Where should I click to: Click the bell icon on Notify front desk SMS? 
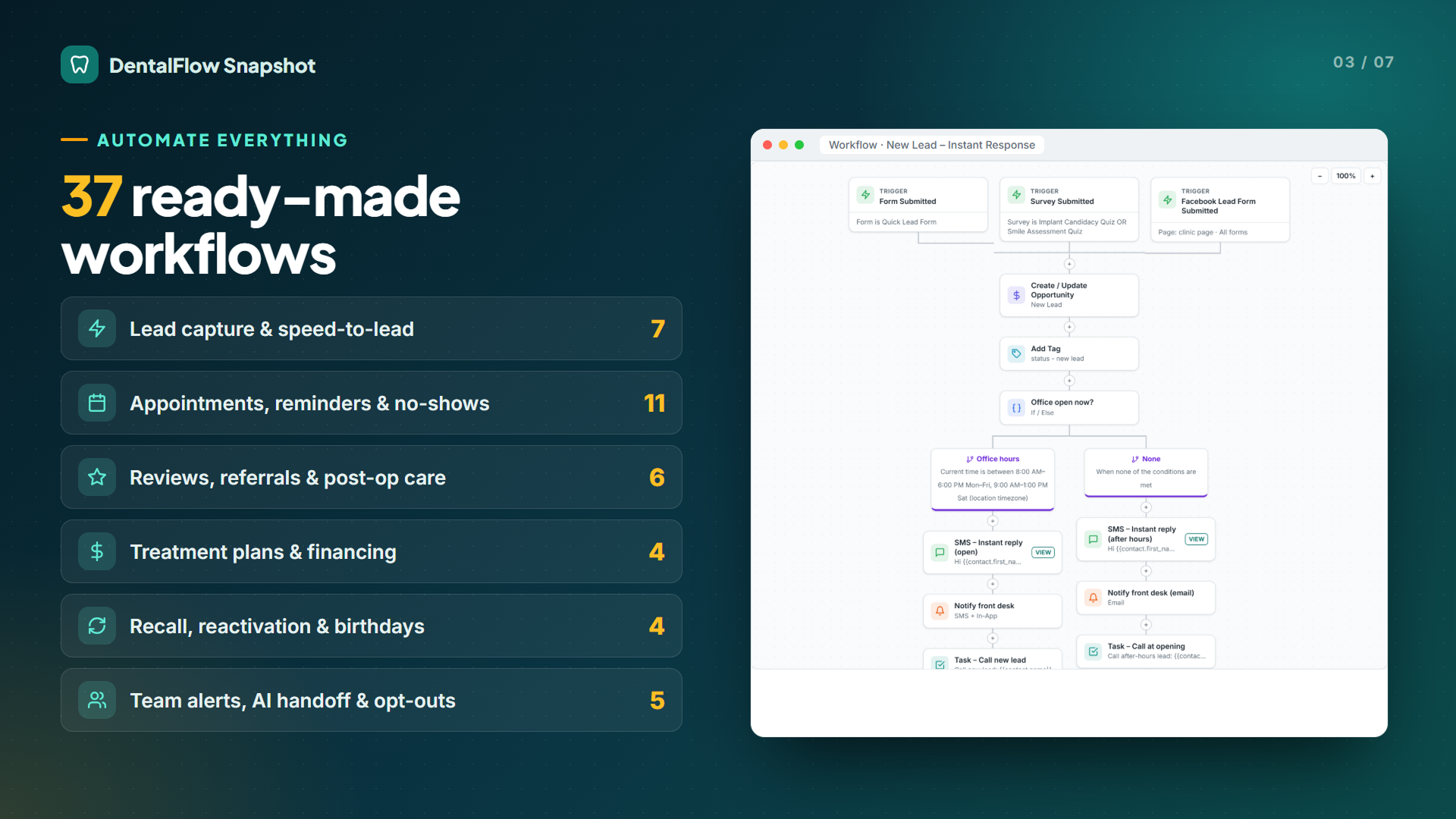click(x=940, y=610)
